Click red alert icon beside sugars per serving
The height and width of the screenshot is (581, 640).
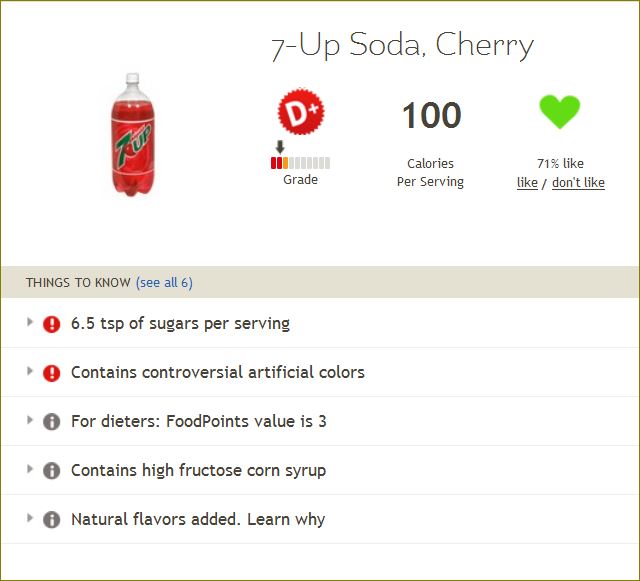click(51, 324)
